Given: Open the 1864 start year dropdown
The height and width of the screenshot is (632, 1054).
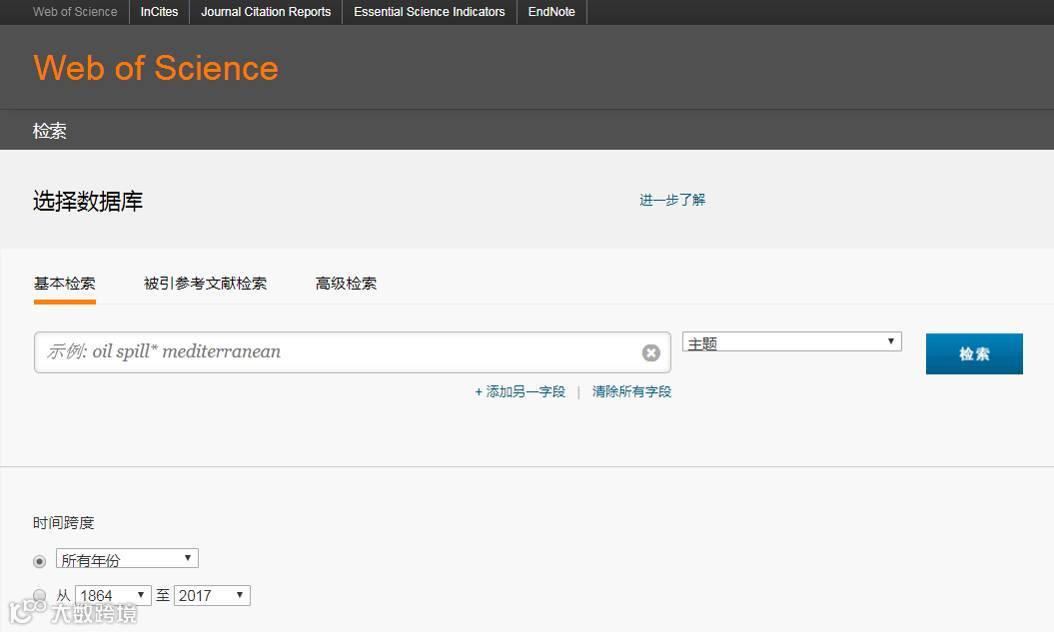Looking at the screenshot, I should (x=113, y=596).
